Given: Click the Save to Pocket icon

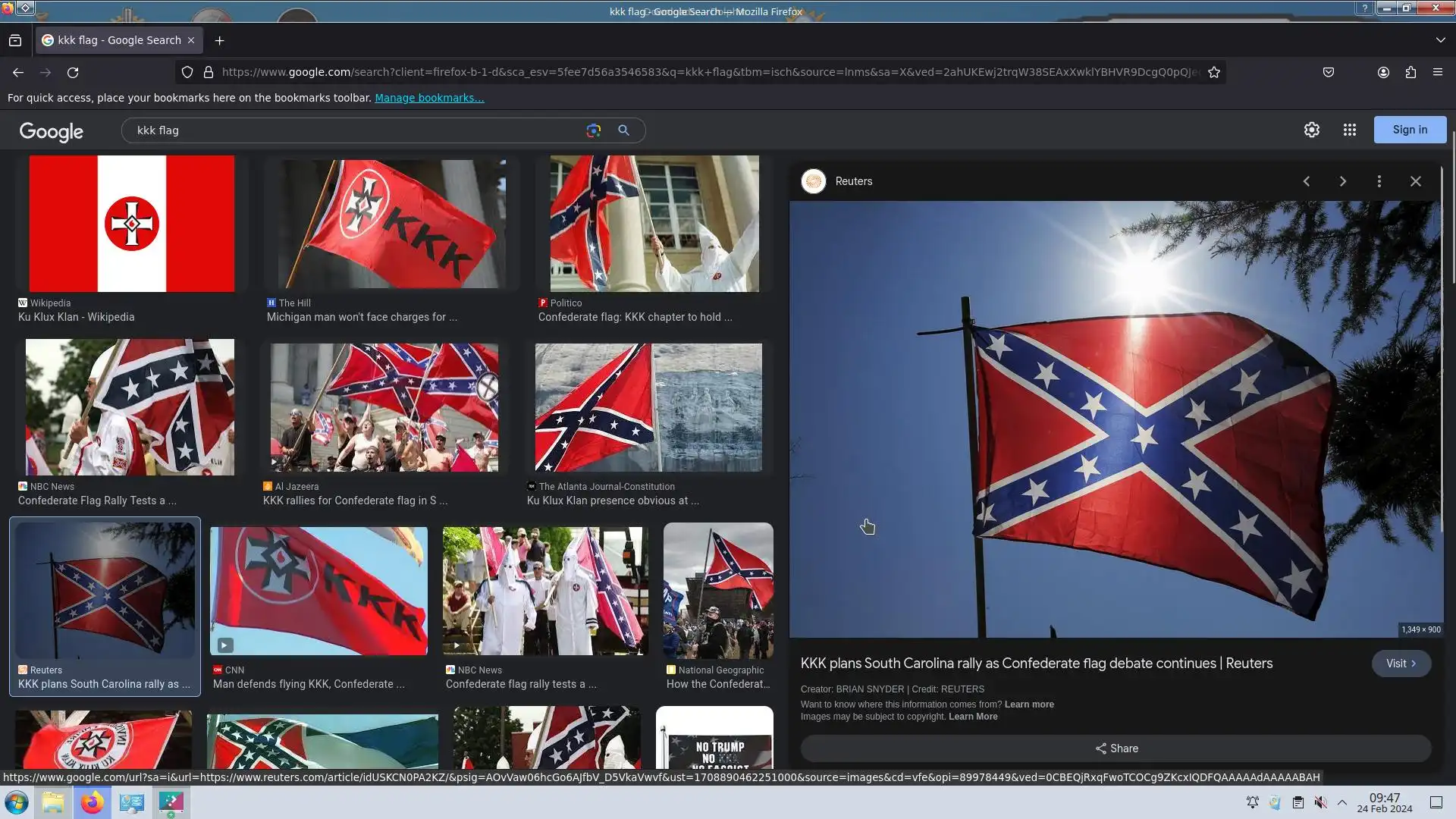Looking at the screenshot, I should click(1328, 72).
